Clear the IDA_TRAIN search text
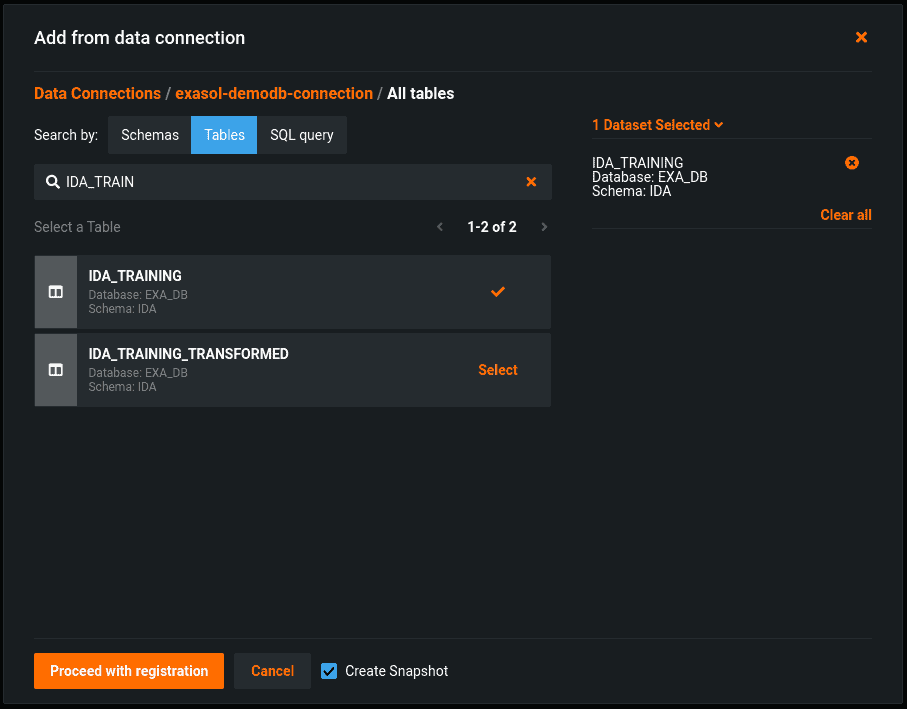The width and height of the screenshot is (907, 709). 531,182
